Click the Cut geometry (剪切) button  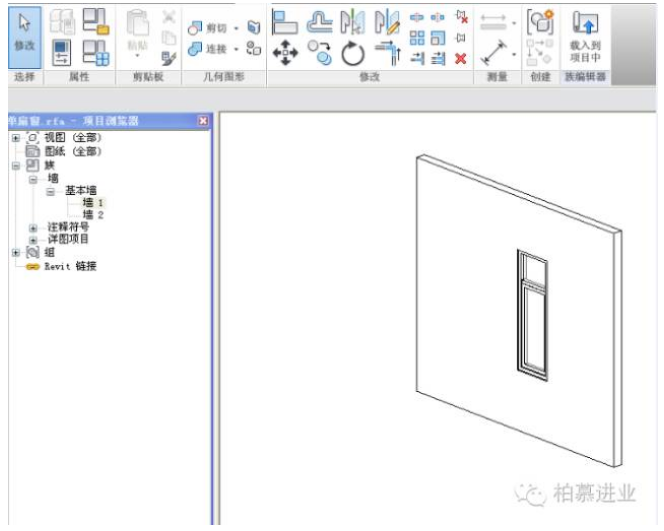point(207,28)
